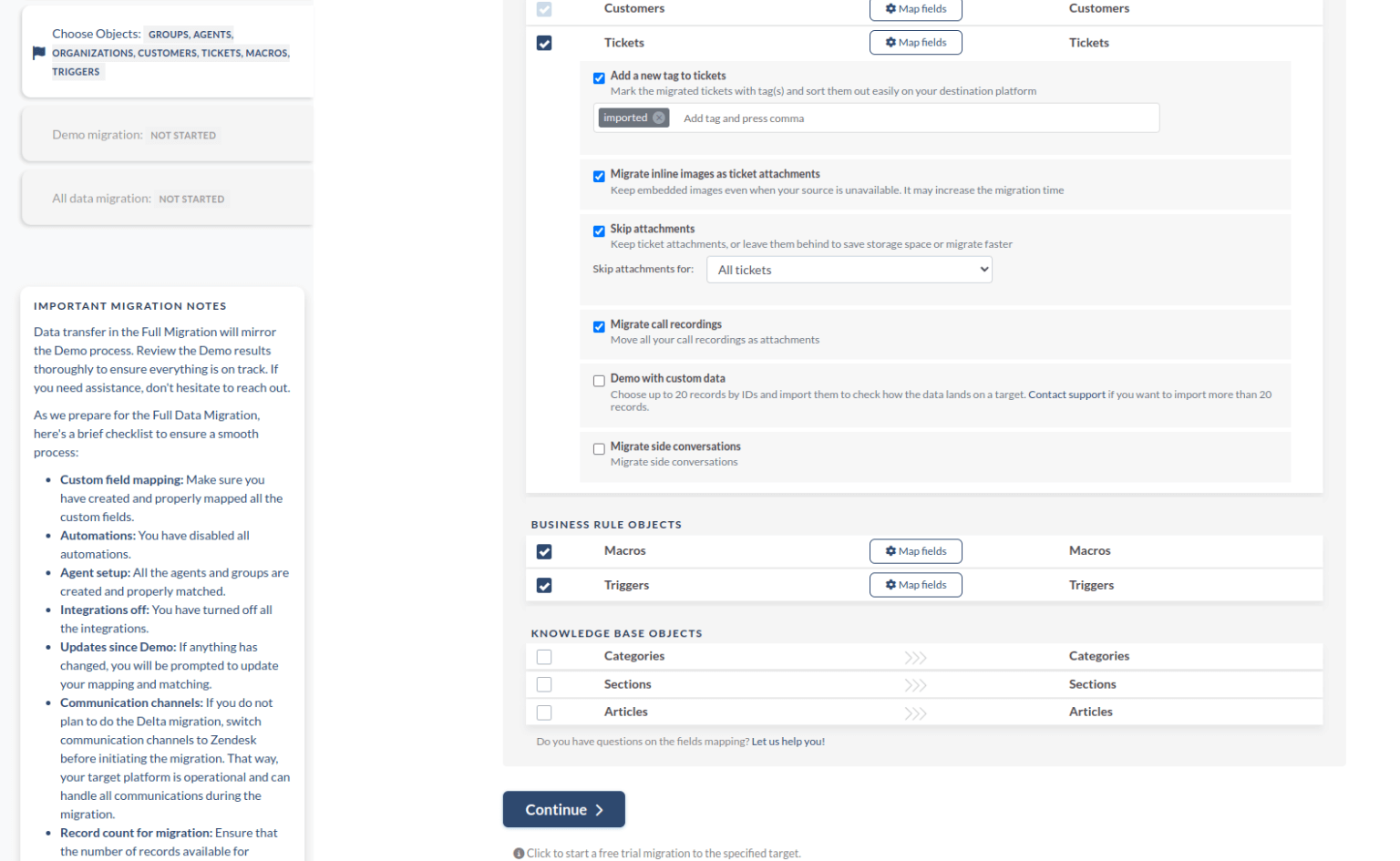Viewport: 1400px width, 861px height.
Task: Check the Articles checkbox
Action: tap(544, 712)
